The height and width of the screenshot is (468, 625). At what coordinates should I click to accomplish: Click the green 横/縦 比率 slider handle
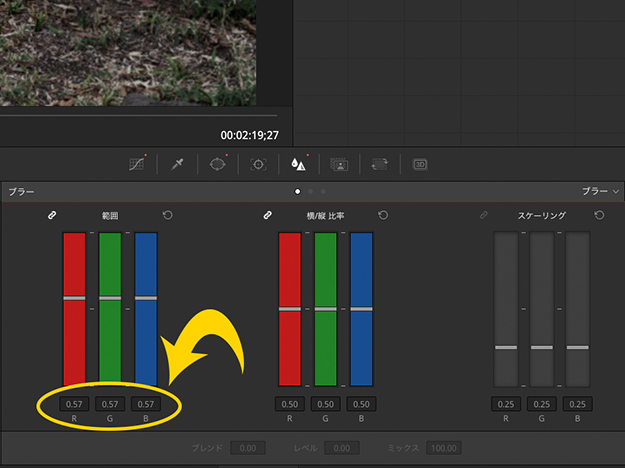point(325,309)
